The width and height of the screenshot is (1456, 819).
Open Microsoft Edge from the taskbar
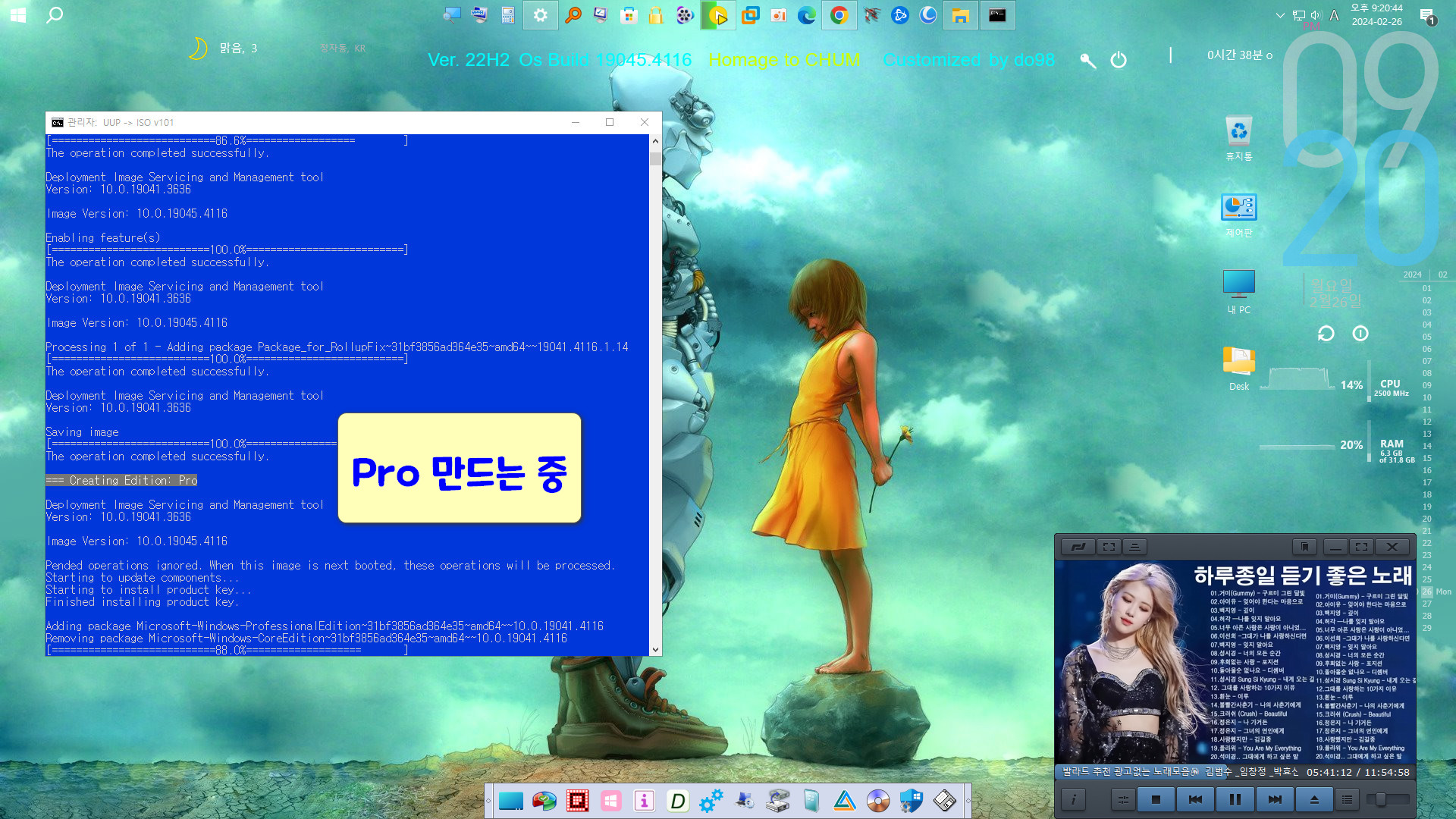[x=806, y=15]
